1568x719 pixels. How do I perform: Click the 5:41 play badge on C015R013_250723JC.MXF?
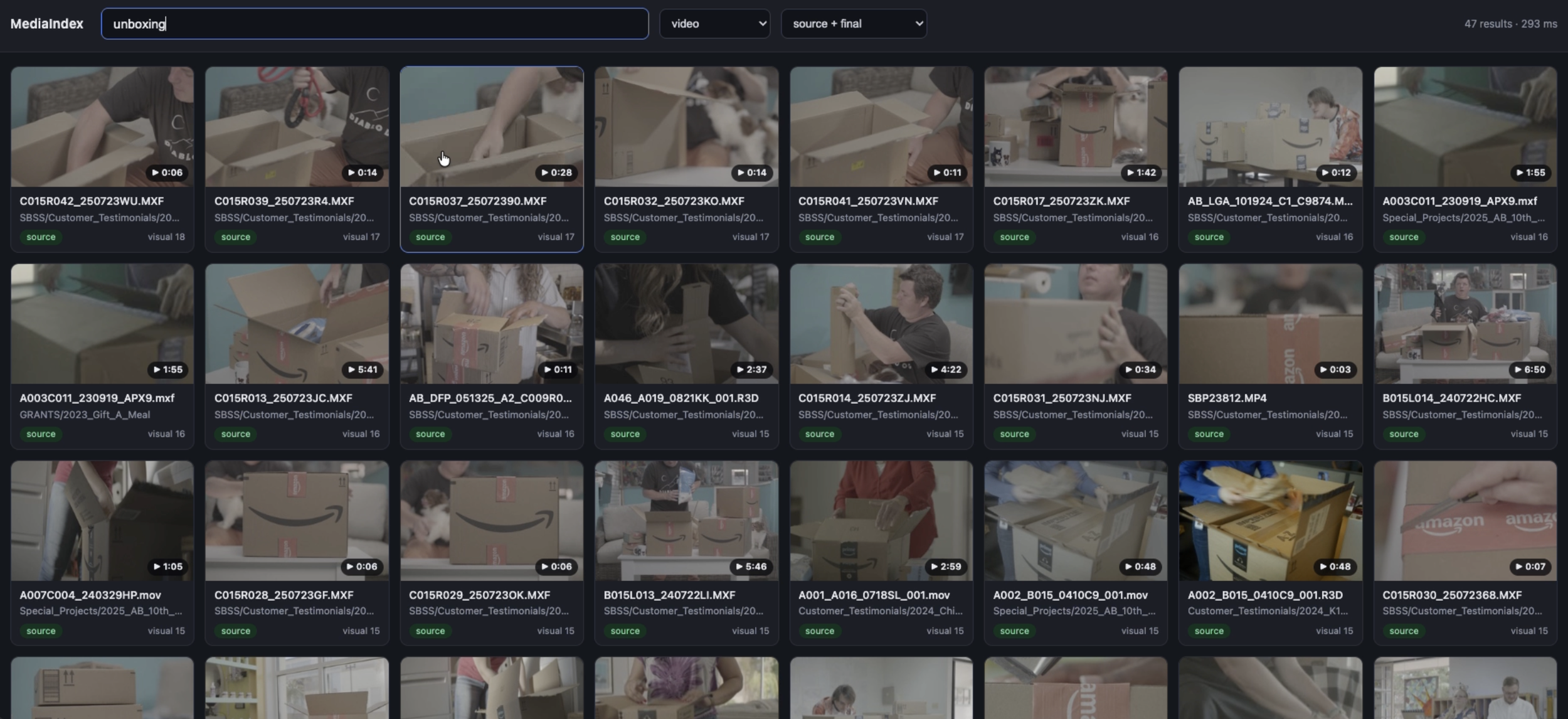(x=362, y=370)
